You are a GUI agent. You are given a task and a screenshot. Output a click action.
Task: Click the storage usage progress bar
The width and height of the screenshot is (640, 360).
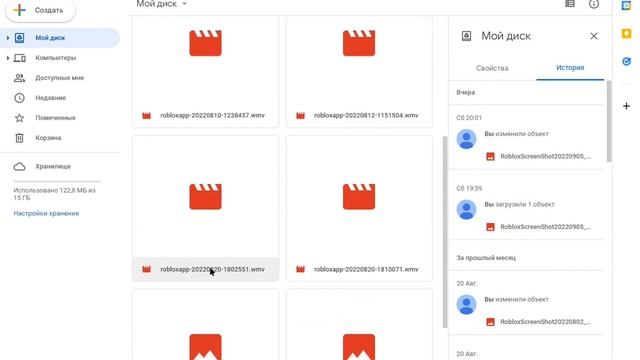[x=57, y=181]
